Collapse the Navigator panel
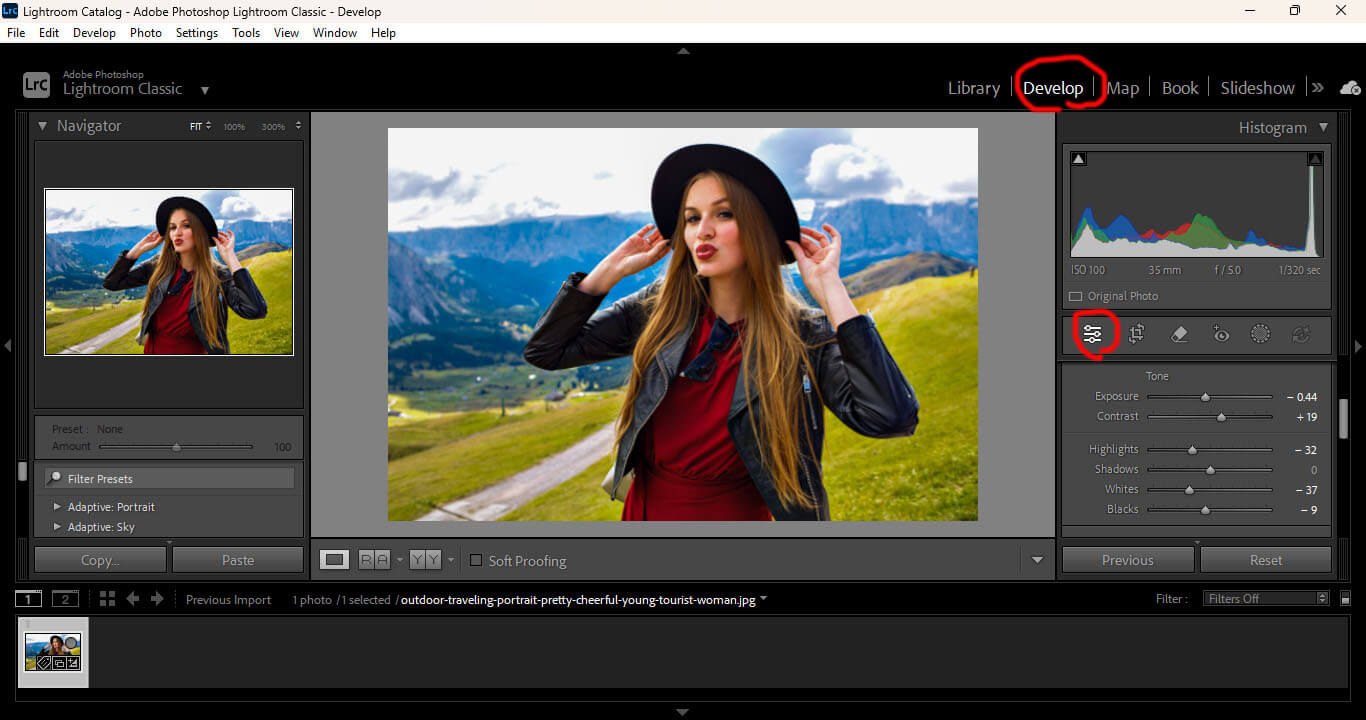Viewport: 1366px width, 720px height. pos(42,126)
